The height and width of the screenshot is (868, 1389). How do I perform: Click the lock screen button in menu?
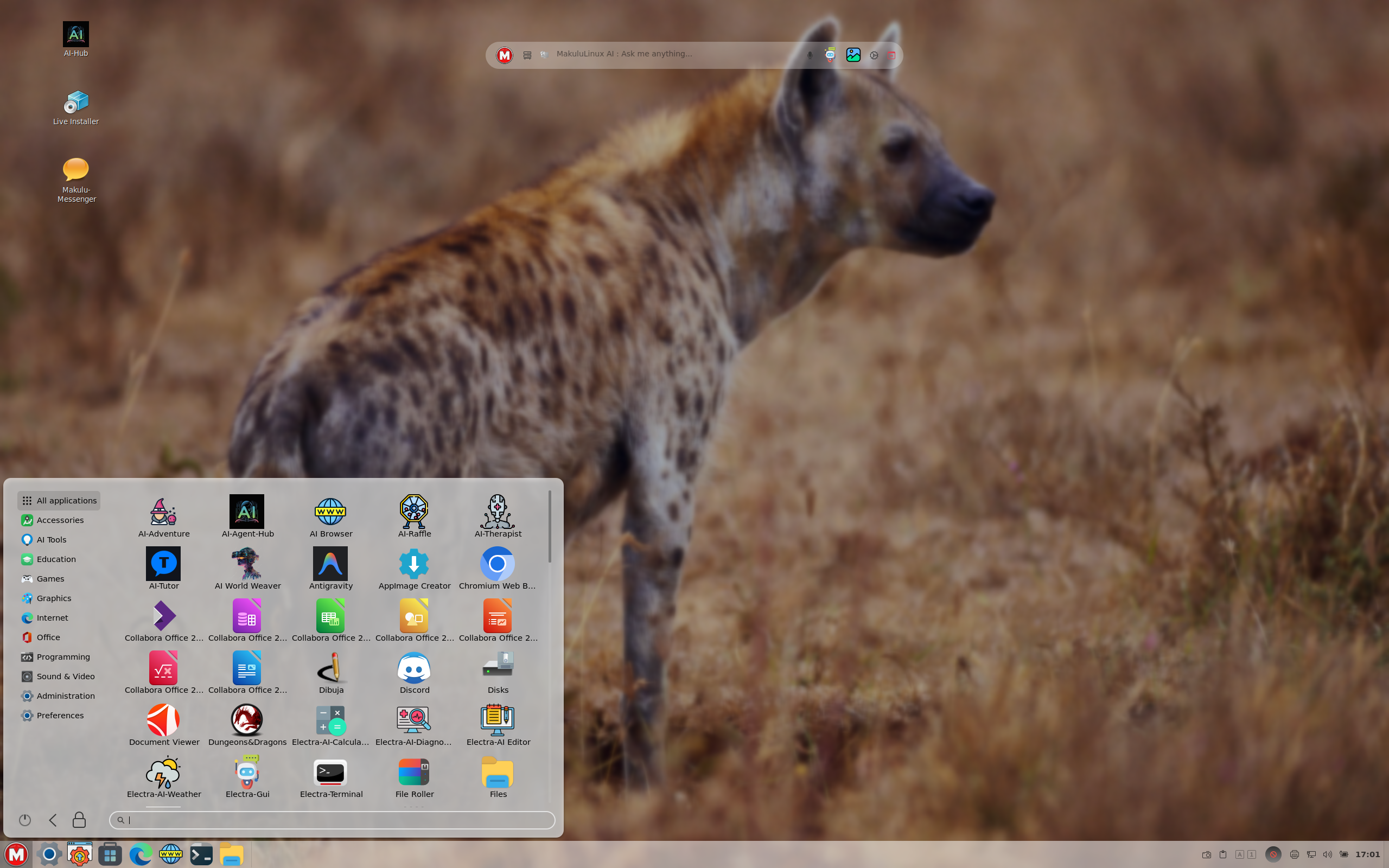pos(79,820)
